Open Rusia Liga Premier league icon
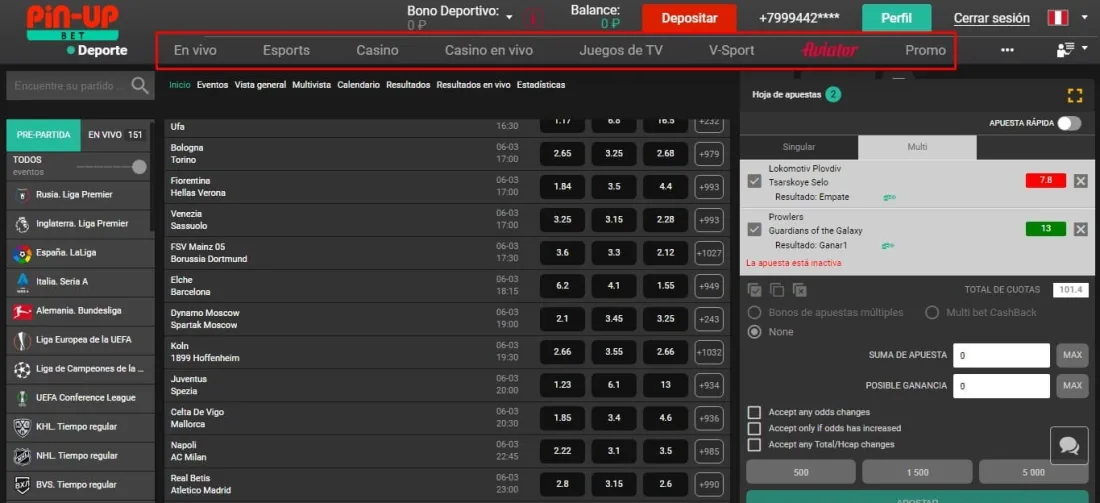Image resolution: width=1100 pixels, height=503 pixels. click(22, 195)
